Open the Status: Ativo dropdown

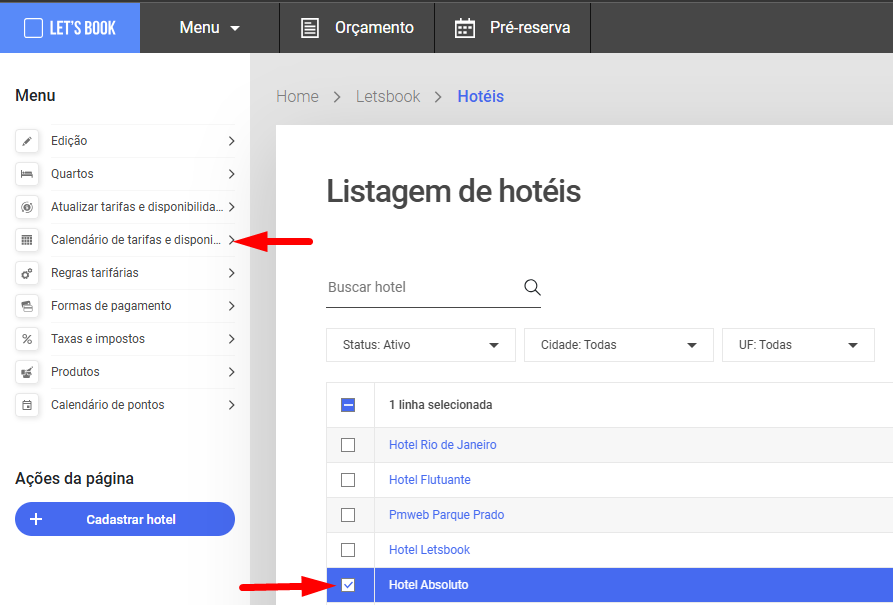tap(421, 345)
